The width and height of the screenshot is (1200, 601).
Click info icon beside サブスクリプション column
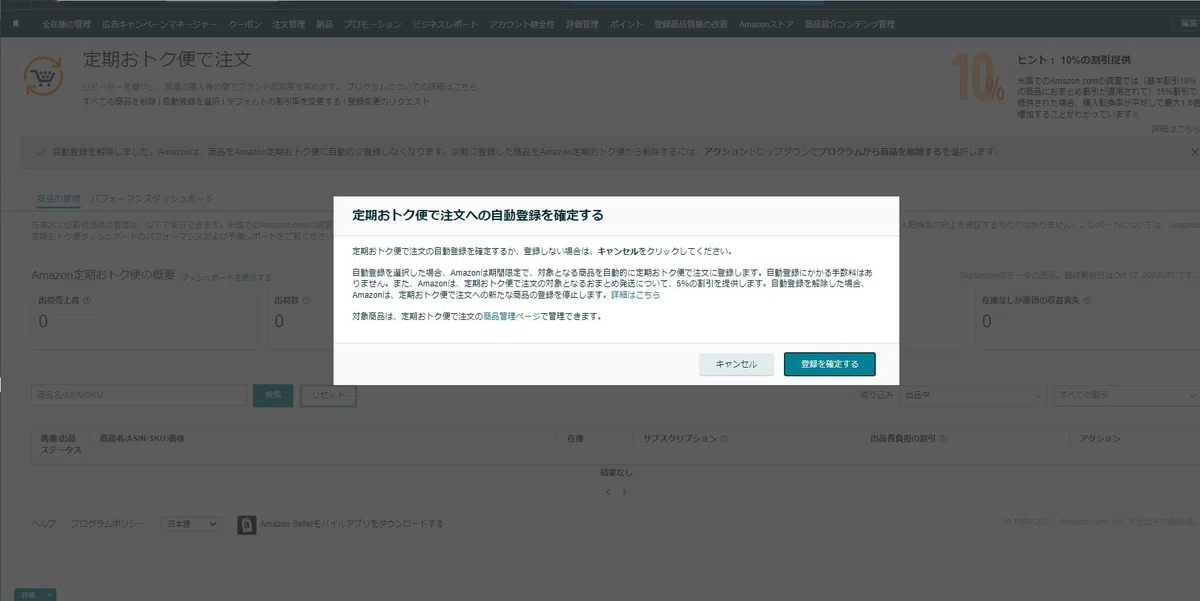click(723, 439)
